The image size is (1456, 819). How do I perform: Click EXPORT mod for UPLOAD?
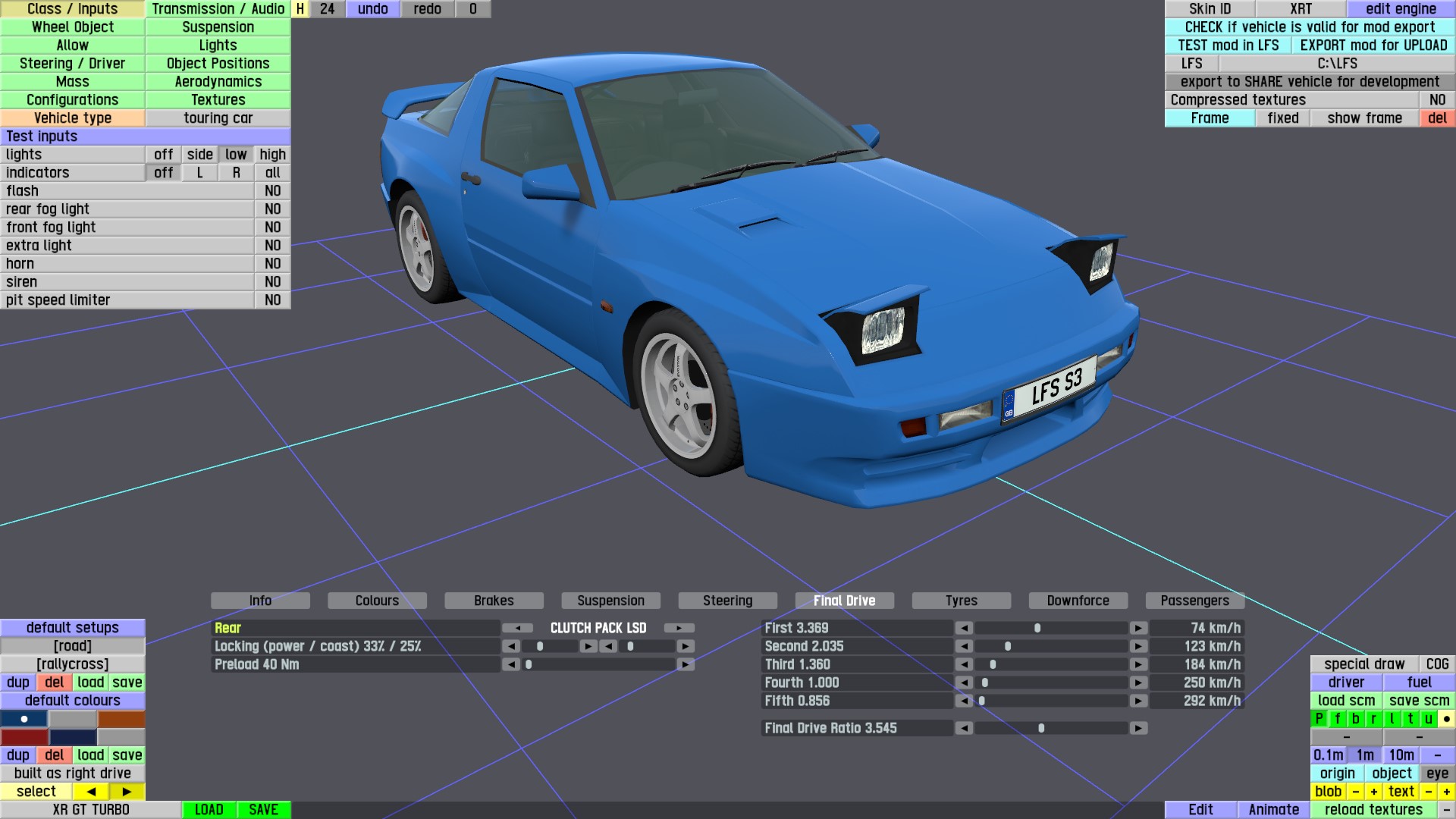coord(1373,45)
